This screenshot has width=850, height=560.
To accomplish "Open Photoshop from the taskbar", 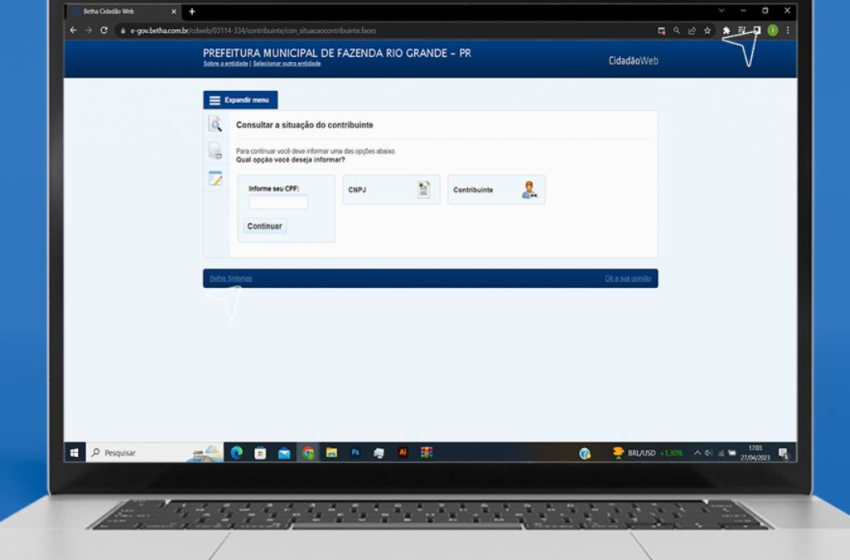I will [x=355, y=453].
